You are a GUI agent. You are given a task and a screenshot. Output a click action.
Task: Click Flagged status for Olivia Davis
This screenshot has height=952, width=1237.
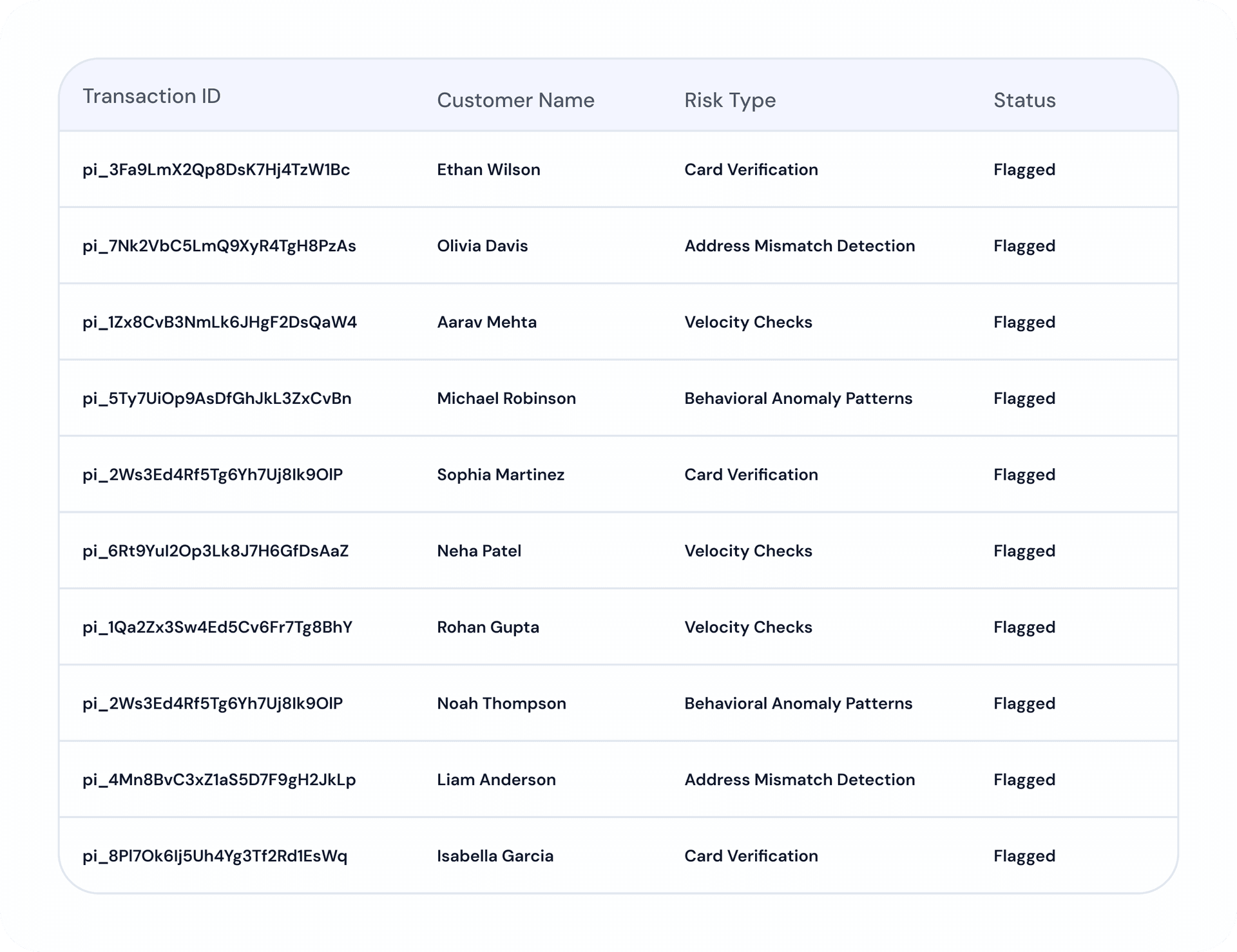[x=1024, y=246]
